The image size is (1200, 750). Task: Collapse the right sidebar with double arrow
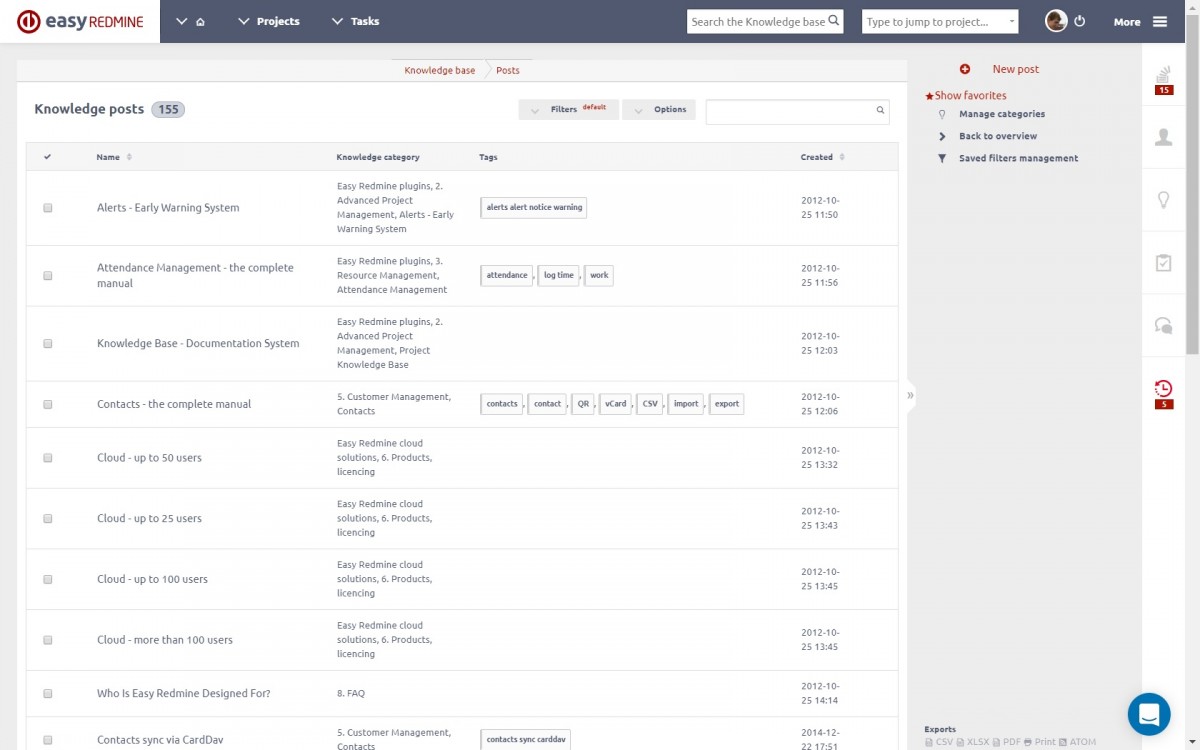coord(910,395)
